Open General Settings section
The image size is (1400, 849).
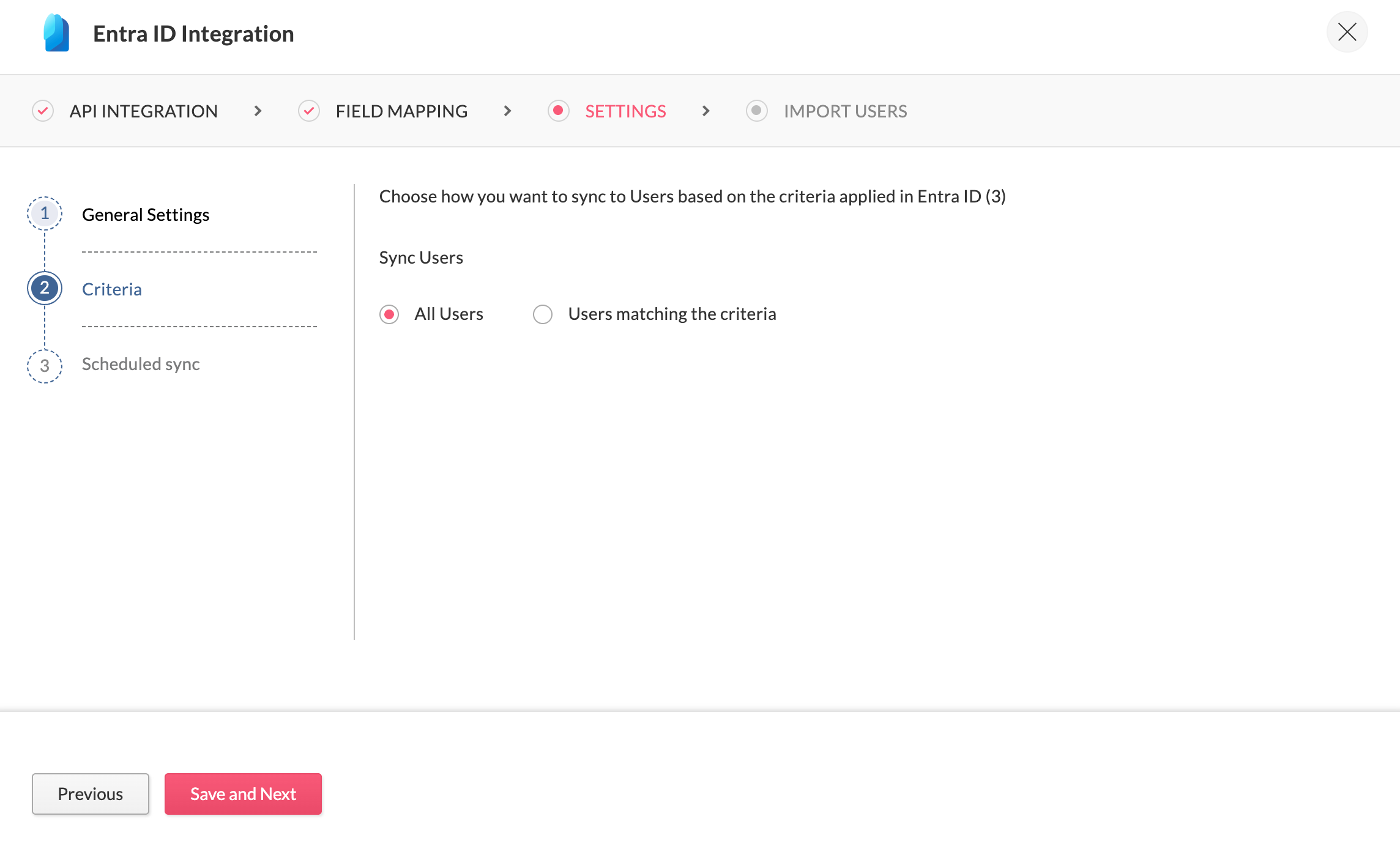tap(146, 215)
